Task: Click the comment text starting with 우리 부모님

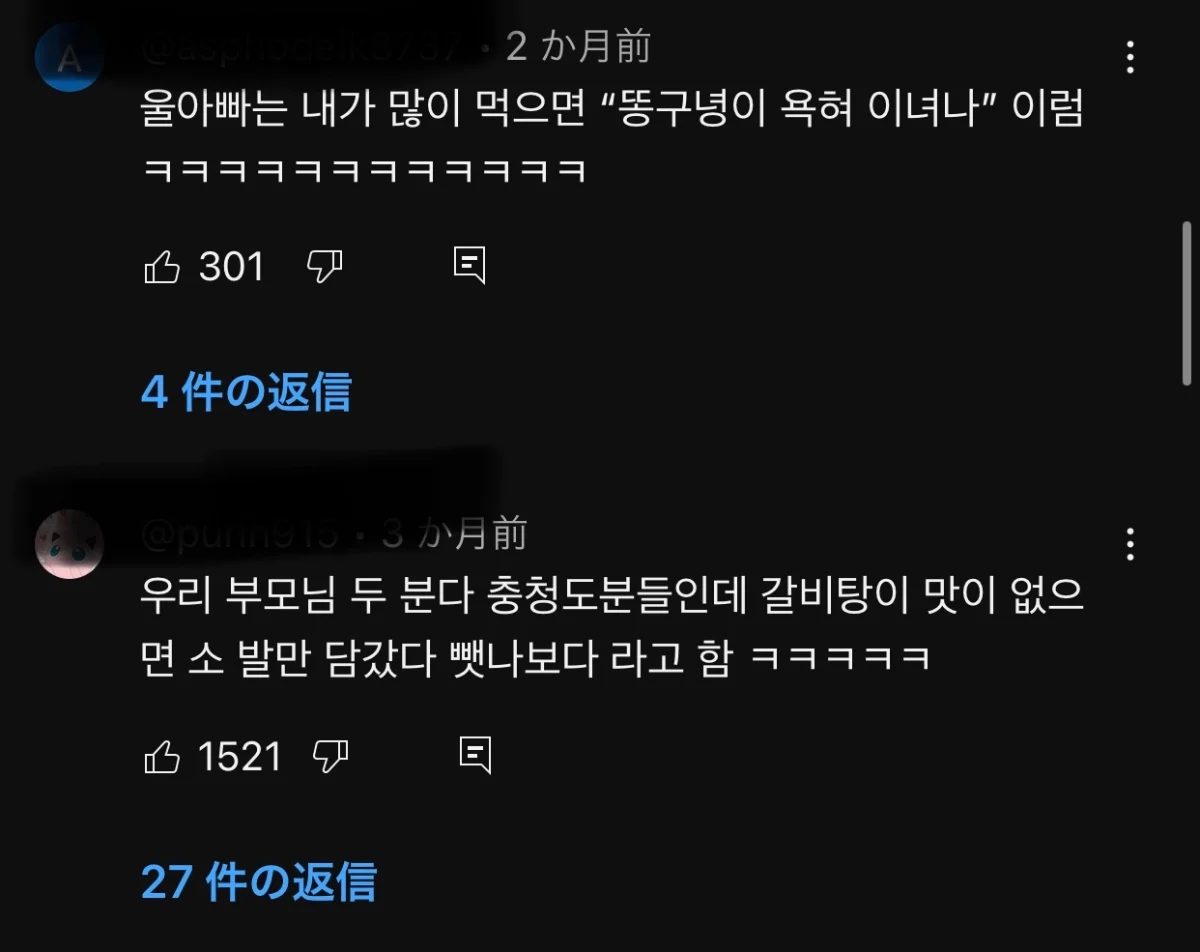Action: (613, 628)
